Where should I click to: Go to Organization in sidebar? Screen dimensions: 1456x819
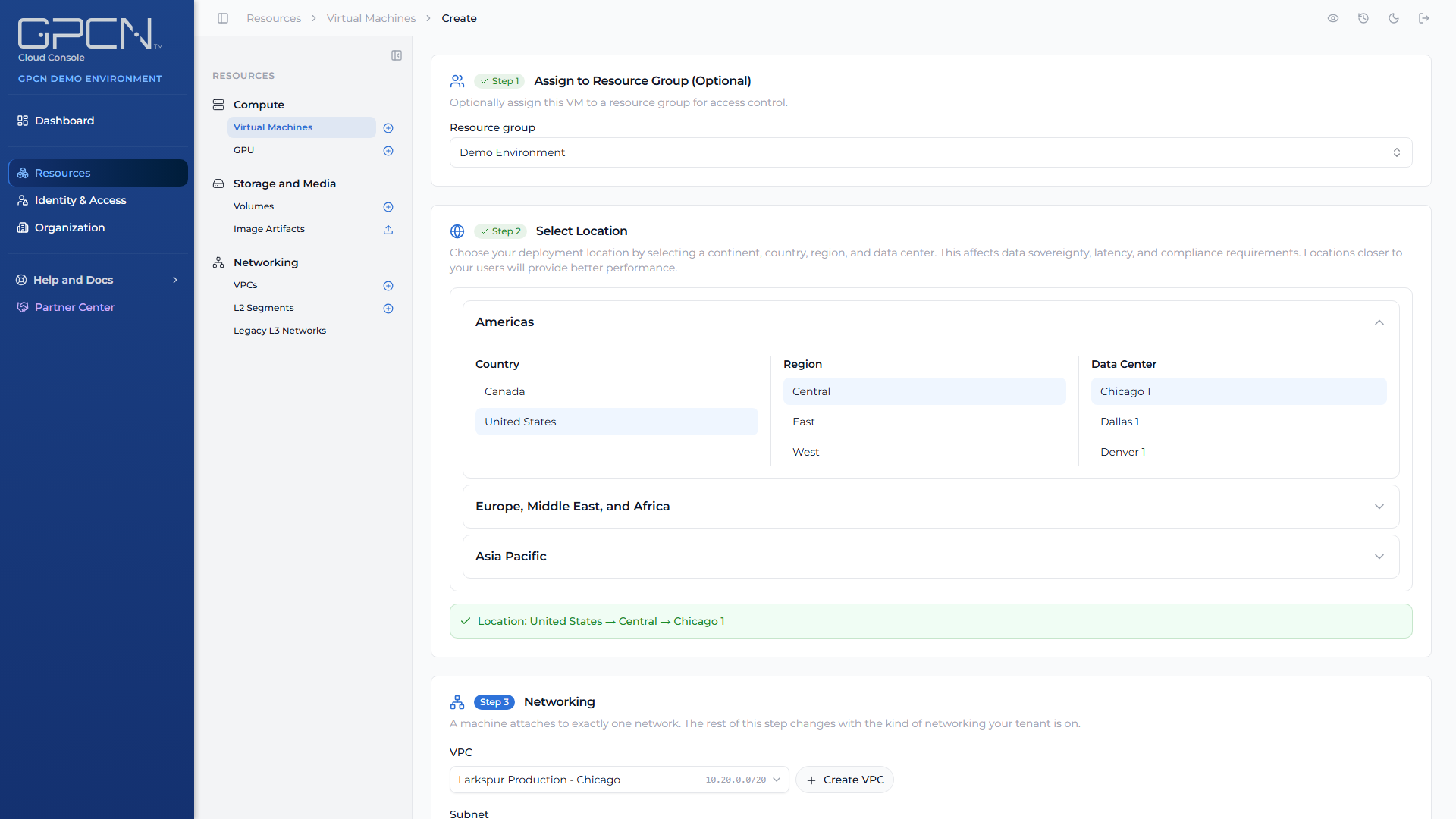point(97,227)
